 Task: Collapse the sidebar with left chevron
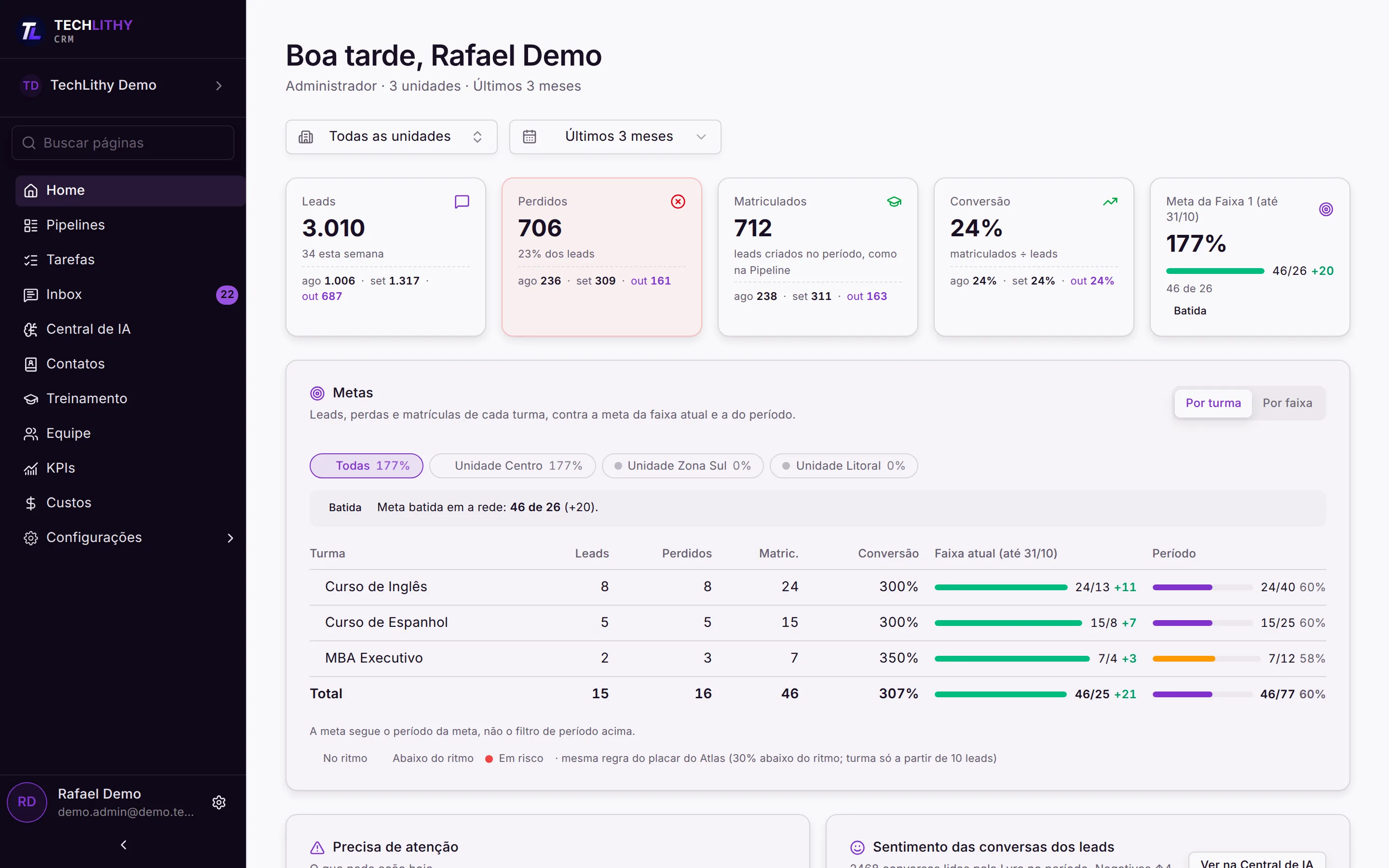click(123, 845)
